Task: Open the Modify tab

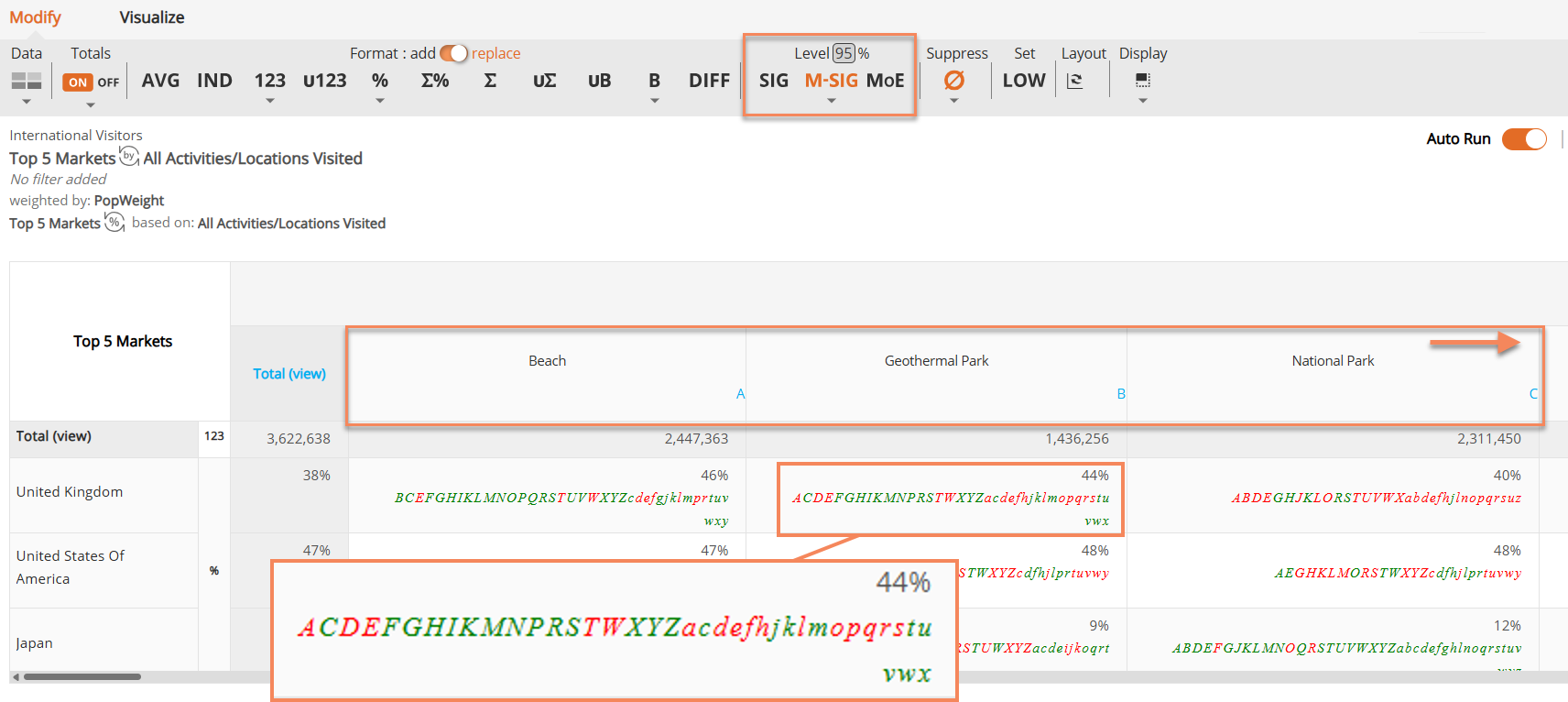Action: (x=35, y=17)
